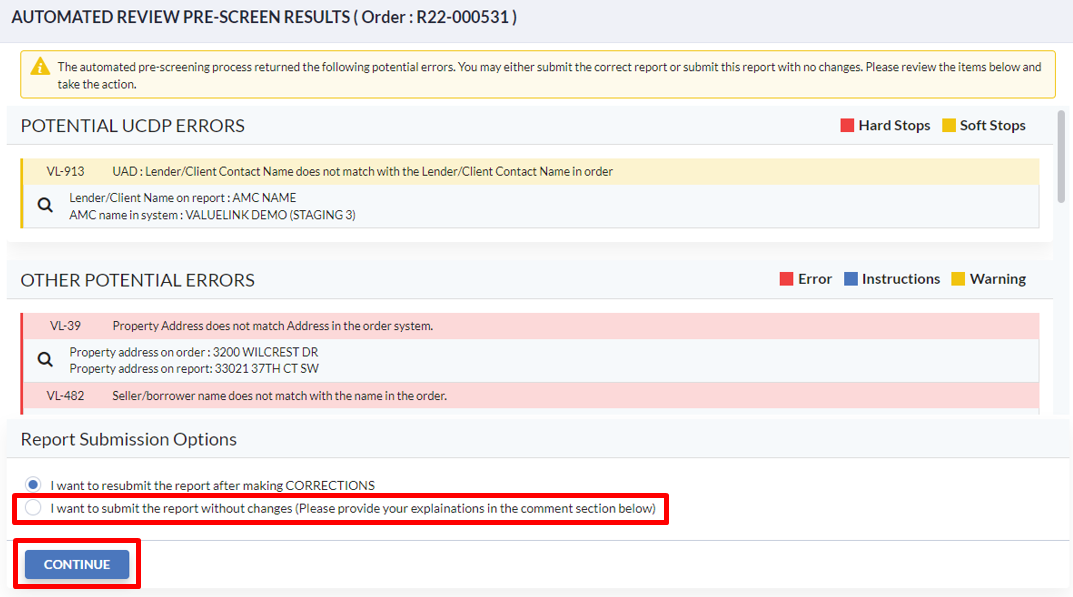
Task: Click the yellow Soft Stops legend swatch
Action: pyautogui.click(x=948, y=125)
